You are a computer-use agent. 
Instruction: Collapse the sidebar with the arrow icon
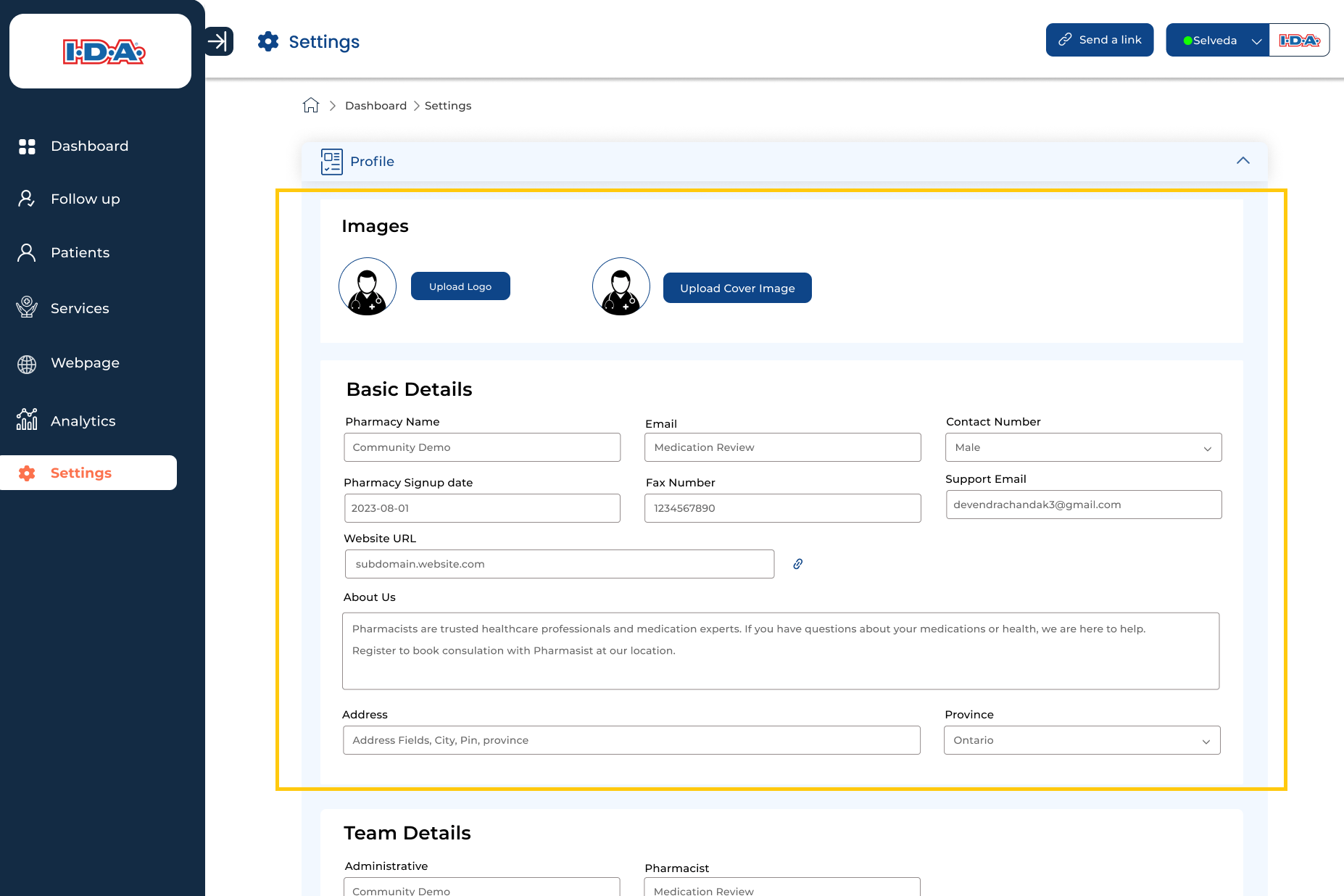[x=218, y=41]
